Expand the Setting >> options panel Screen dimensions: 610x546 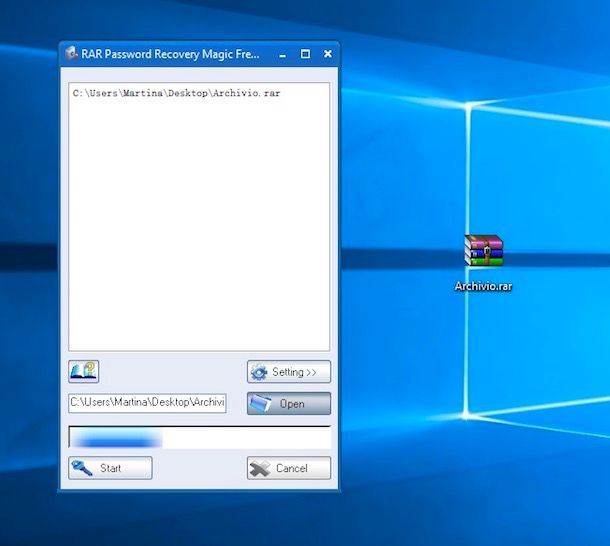pos(289,372)
